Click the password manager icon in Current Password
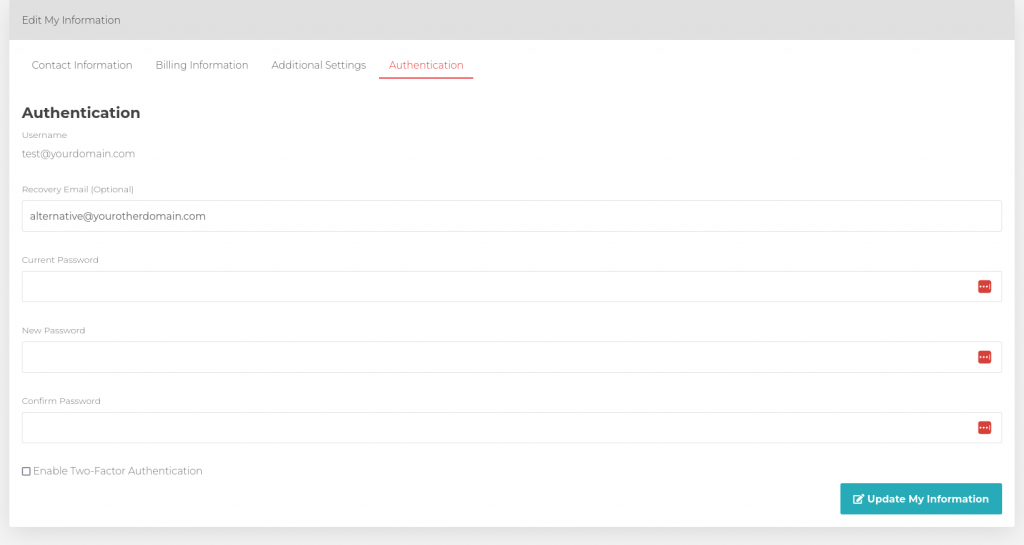 [984, 287]
